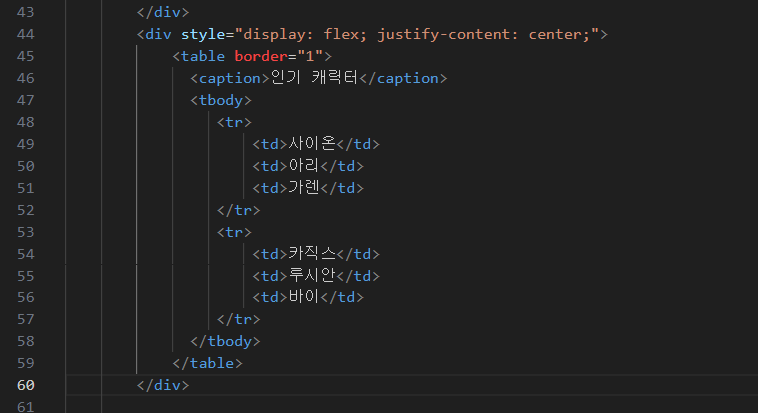Click the "display: flex; justify-content: center;" string
758x413 pixels.
[x=417, y=34]
